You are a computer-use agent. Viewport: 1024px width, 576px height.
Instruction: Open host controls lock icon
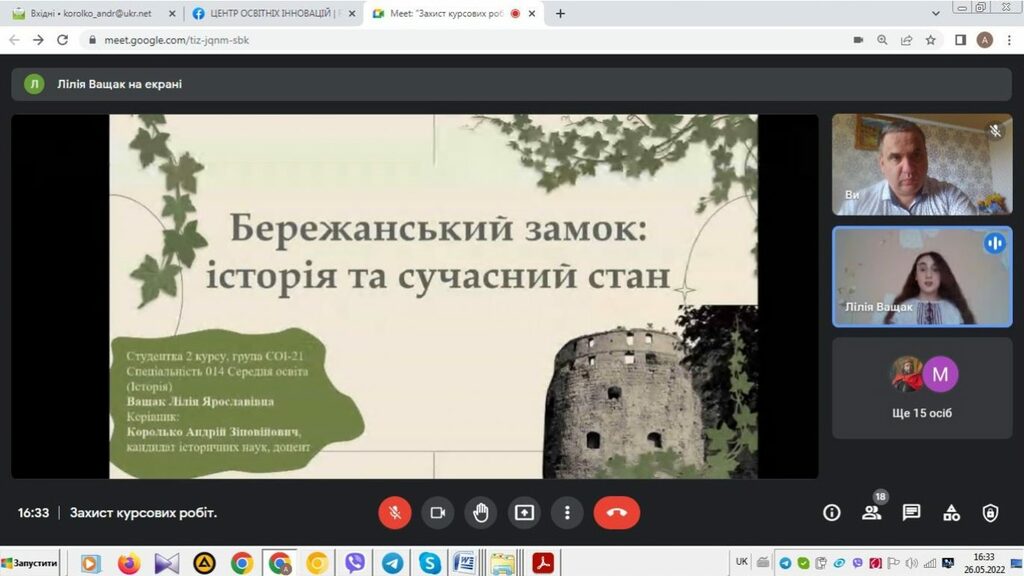pyautogui.click(x=990, y=513)
